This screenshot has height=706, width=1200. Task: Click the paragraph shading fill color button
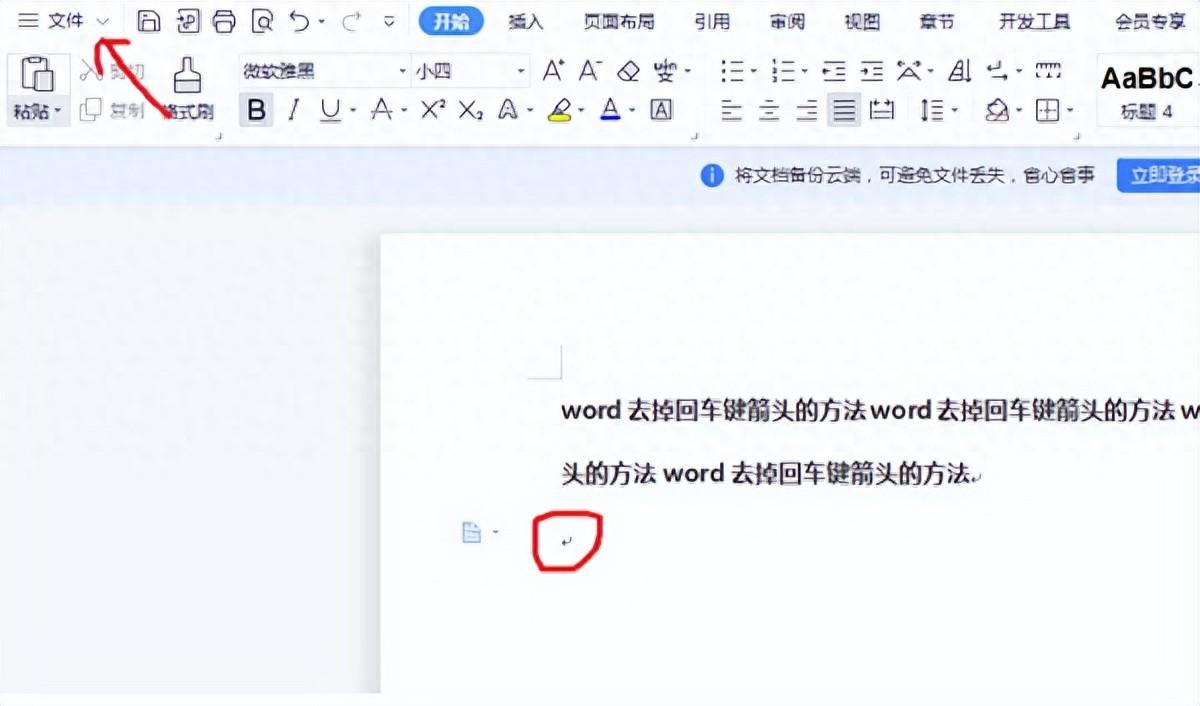pos(997,110)
